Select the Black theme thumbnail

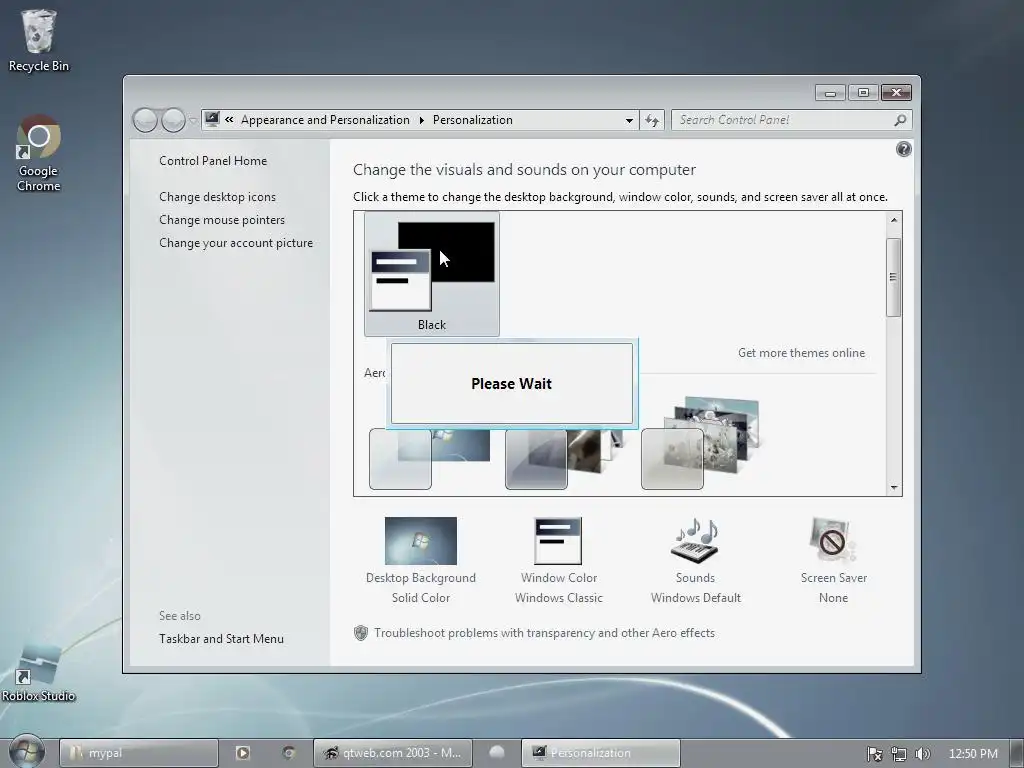coord(432,274)
